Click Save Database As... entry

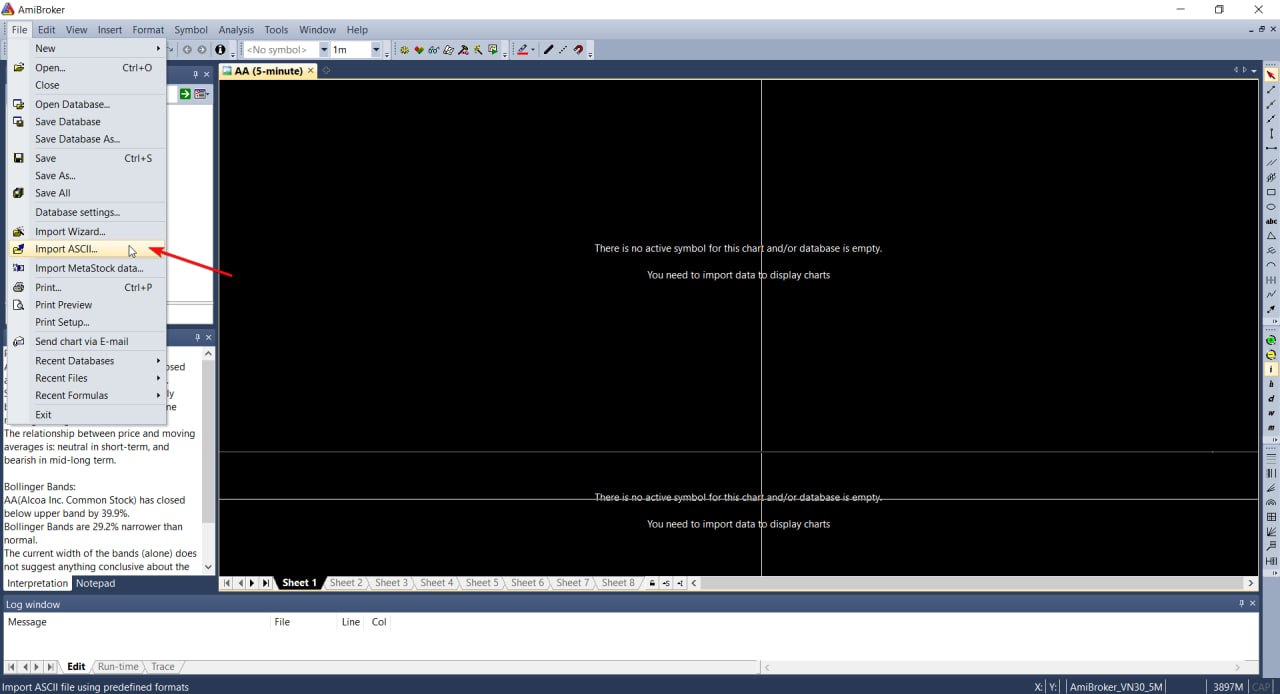[x=87, y=139]
